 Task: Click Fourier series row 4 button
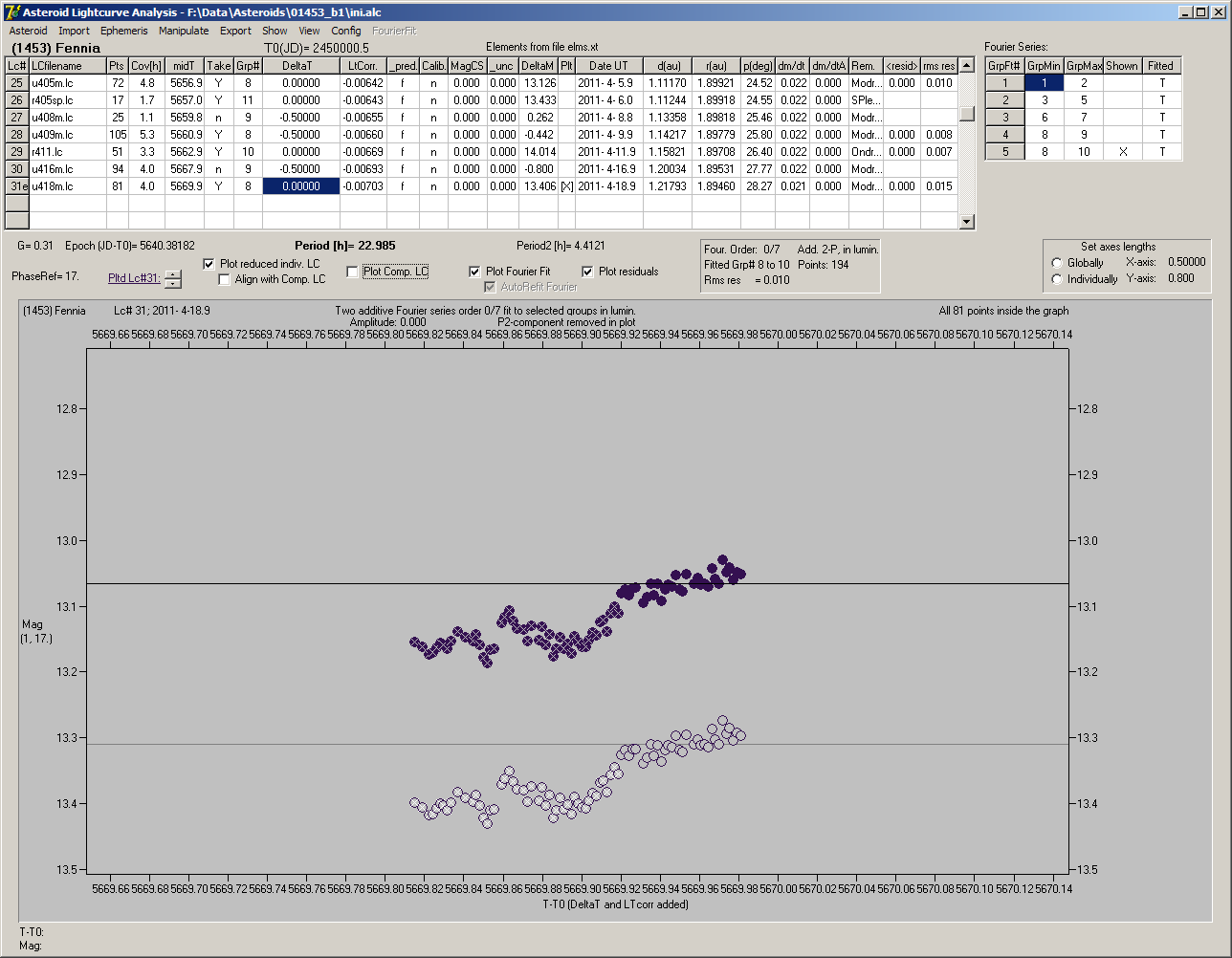click(1004, 135)
